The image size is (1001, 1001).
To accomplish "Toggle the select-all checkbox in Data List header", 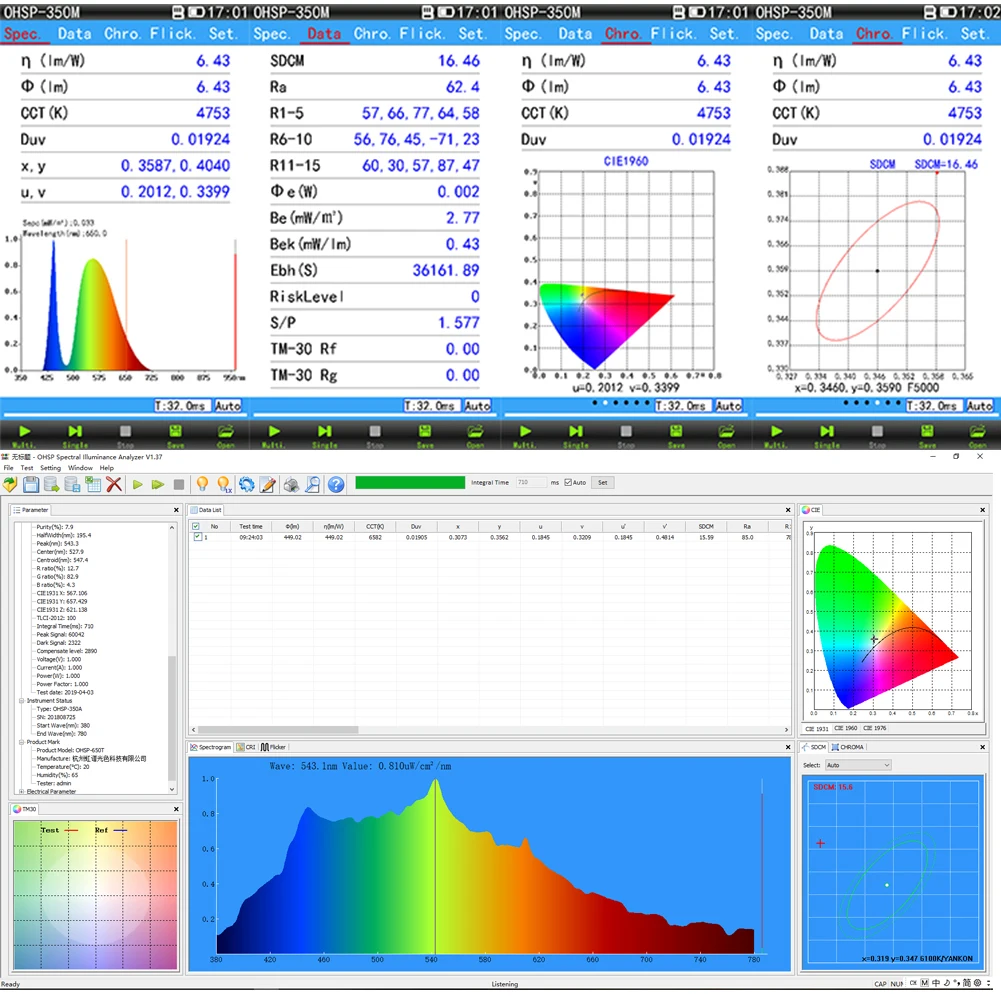I will click(197, 526).
